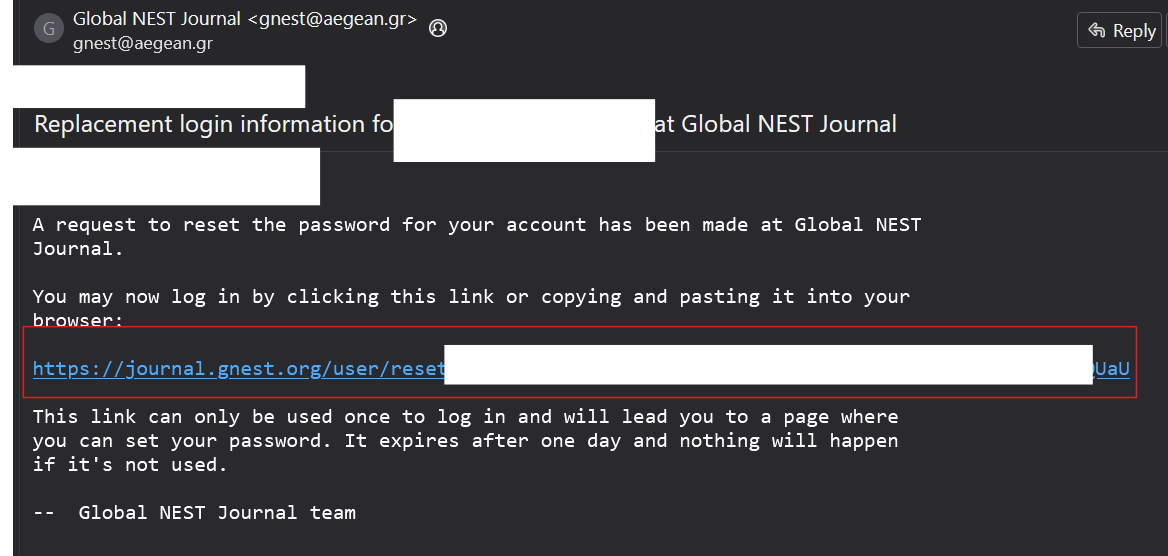Open the contact card icon beside the sender address
The image size is (1168, 556).
tap(437, 28)
